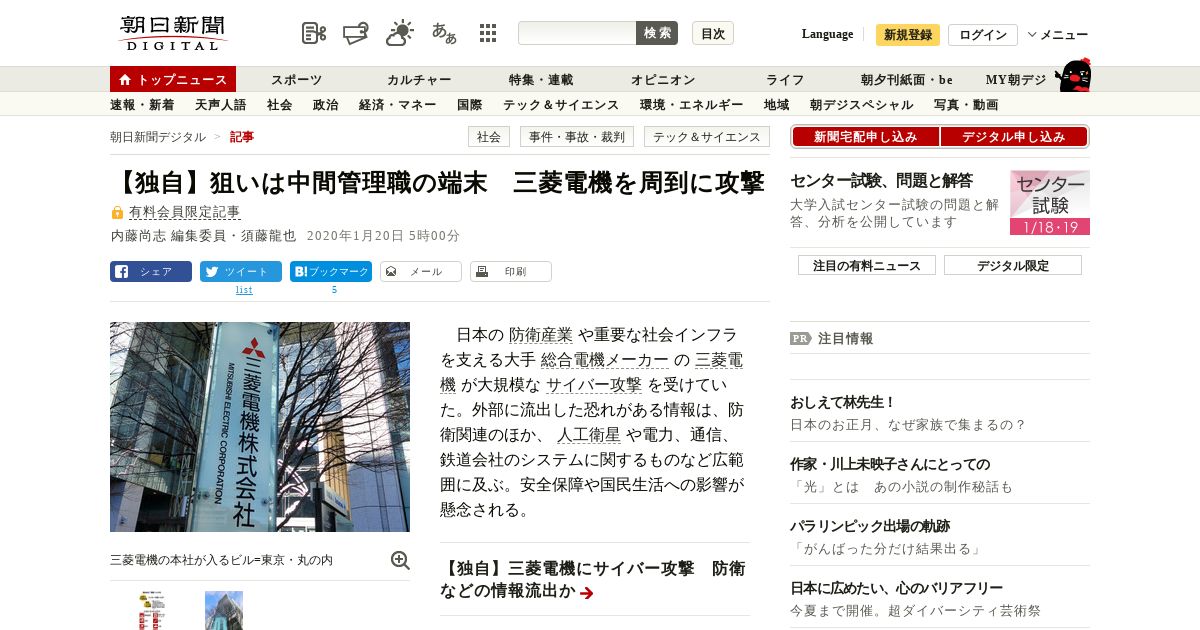Click the テック&サイエンス tag above headline
This screenshot has height=630, width=1200.
[707, 137]
